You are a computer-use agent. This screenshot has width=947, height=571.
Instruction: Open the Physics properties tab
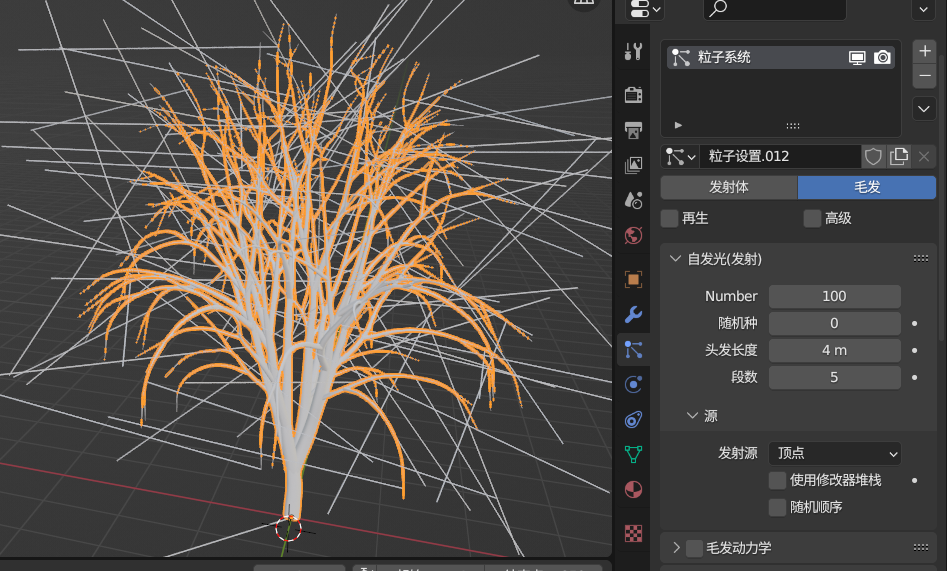point(633,384)
